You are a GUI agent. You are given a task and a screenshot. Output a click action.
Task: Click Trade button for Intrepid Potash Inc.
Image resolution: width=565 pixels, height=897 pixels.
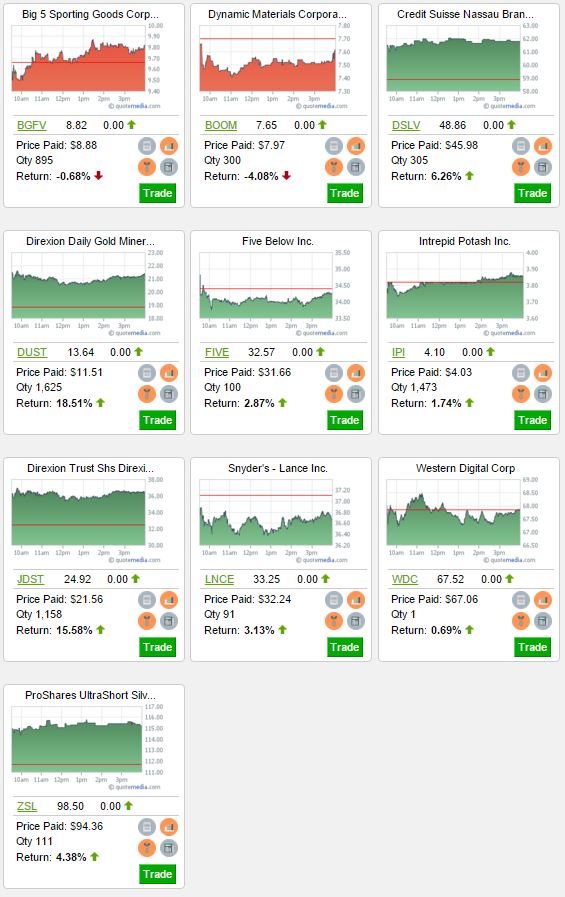(x=532, y=420)
